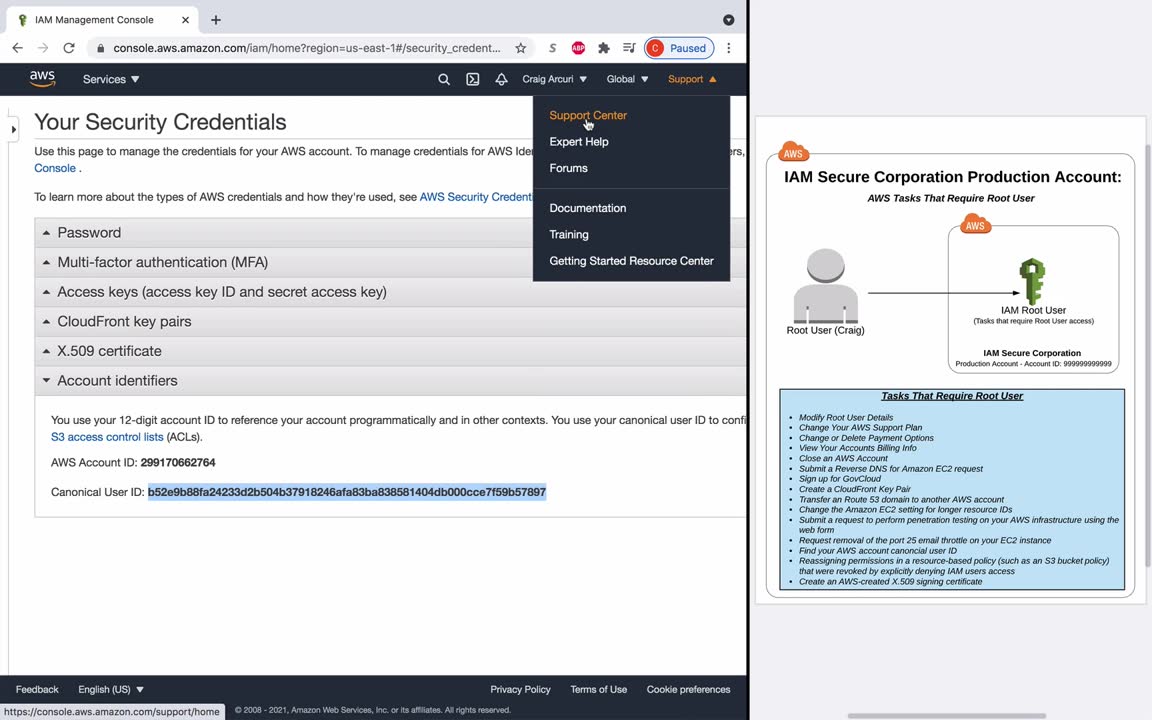Open the AWS search magnifier icon
The height and width of the screenshot is (720, 1152).
pos(444,79)
